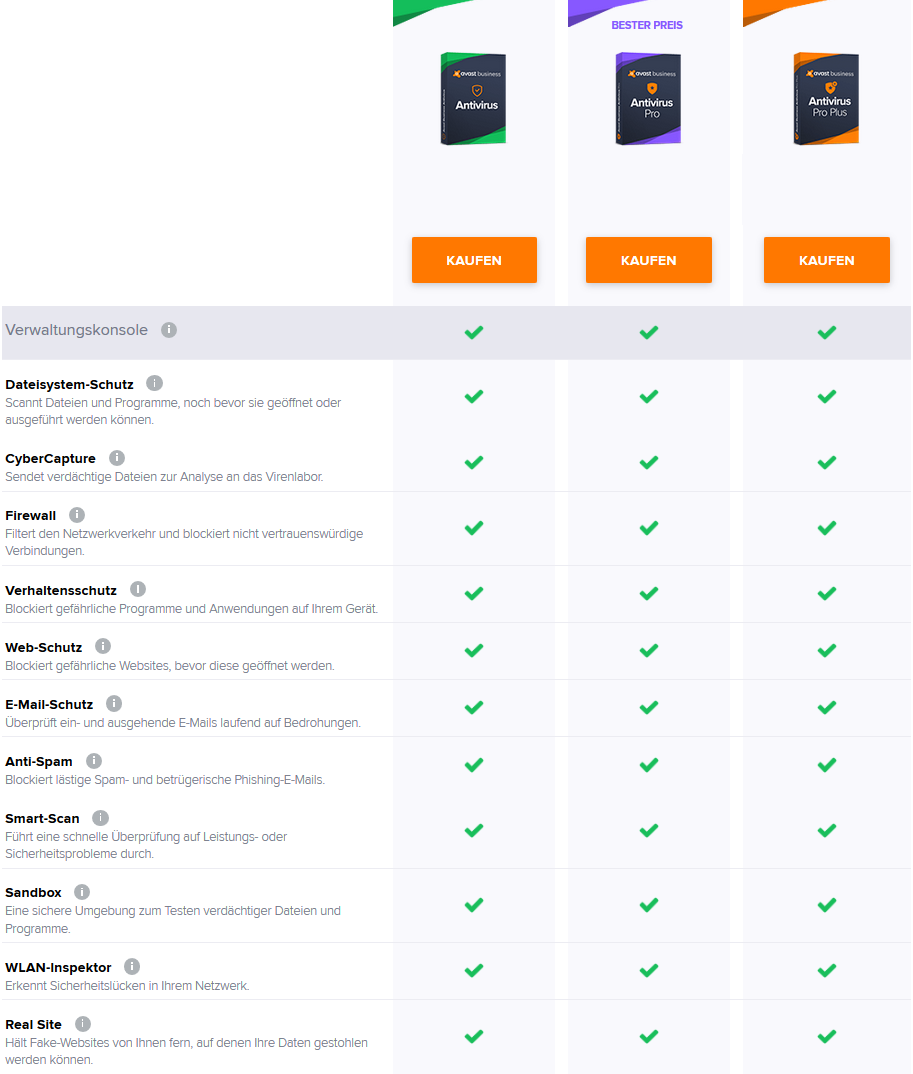Show WLAN-Inspektor info icon details
Image resolution: width=913 pixels, height=1074 pixels.
coord(132,967)
